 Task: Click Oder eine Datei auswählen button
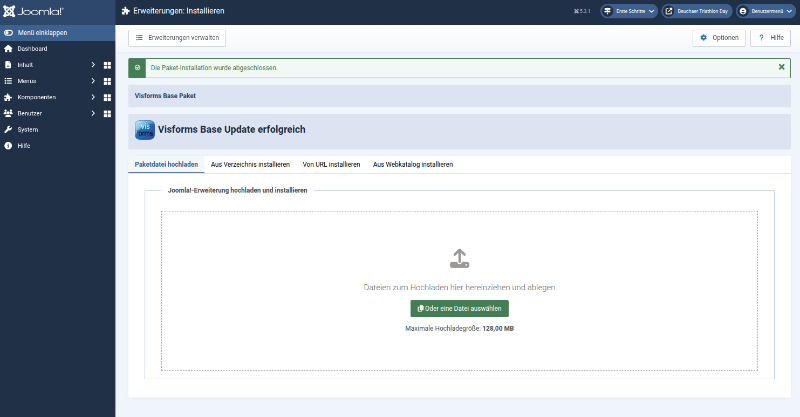(x=459, y=308)
